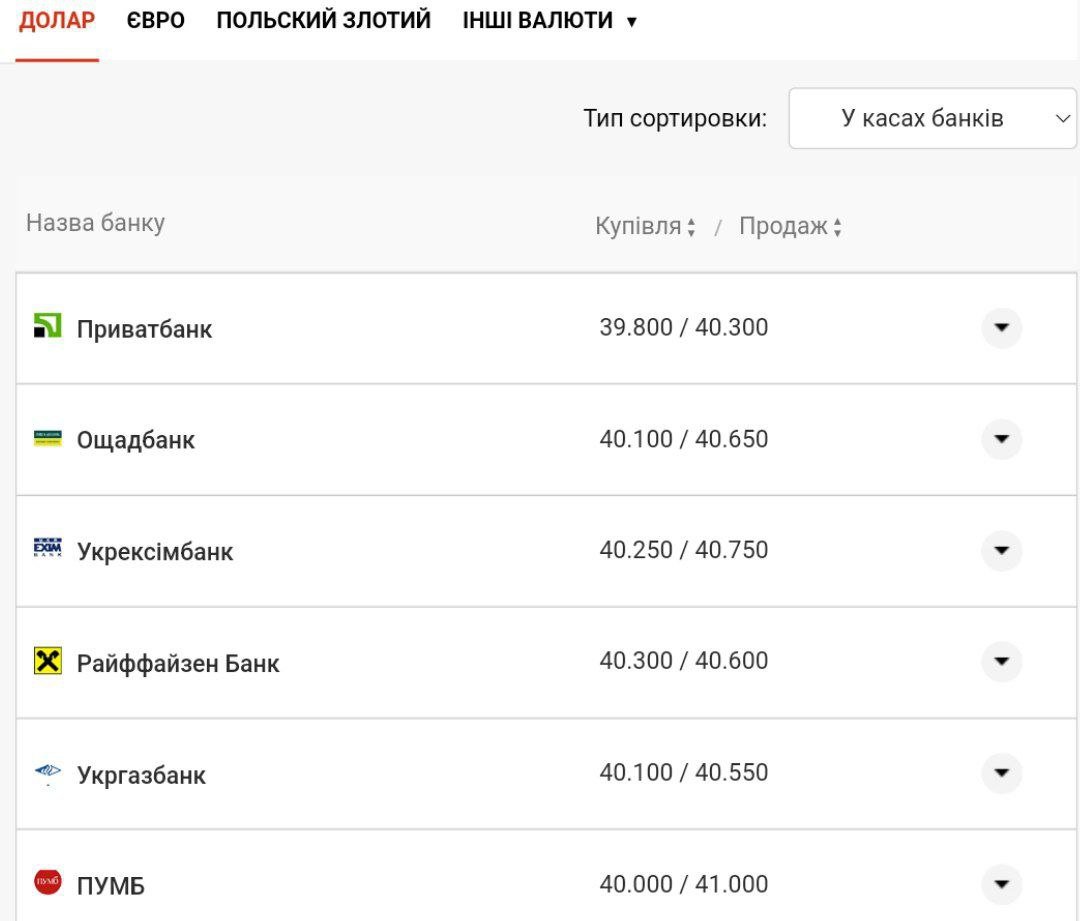Click the Райффайзен Банк logo icon

(47, 661)
